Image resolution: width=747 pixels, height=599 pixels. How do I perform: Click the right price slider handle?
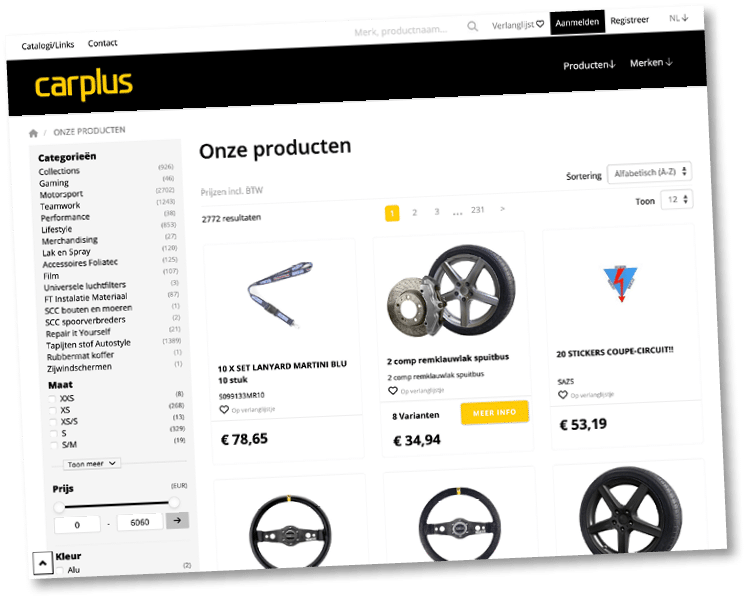click(x=174, y=502)
